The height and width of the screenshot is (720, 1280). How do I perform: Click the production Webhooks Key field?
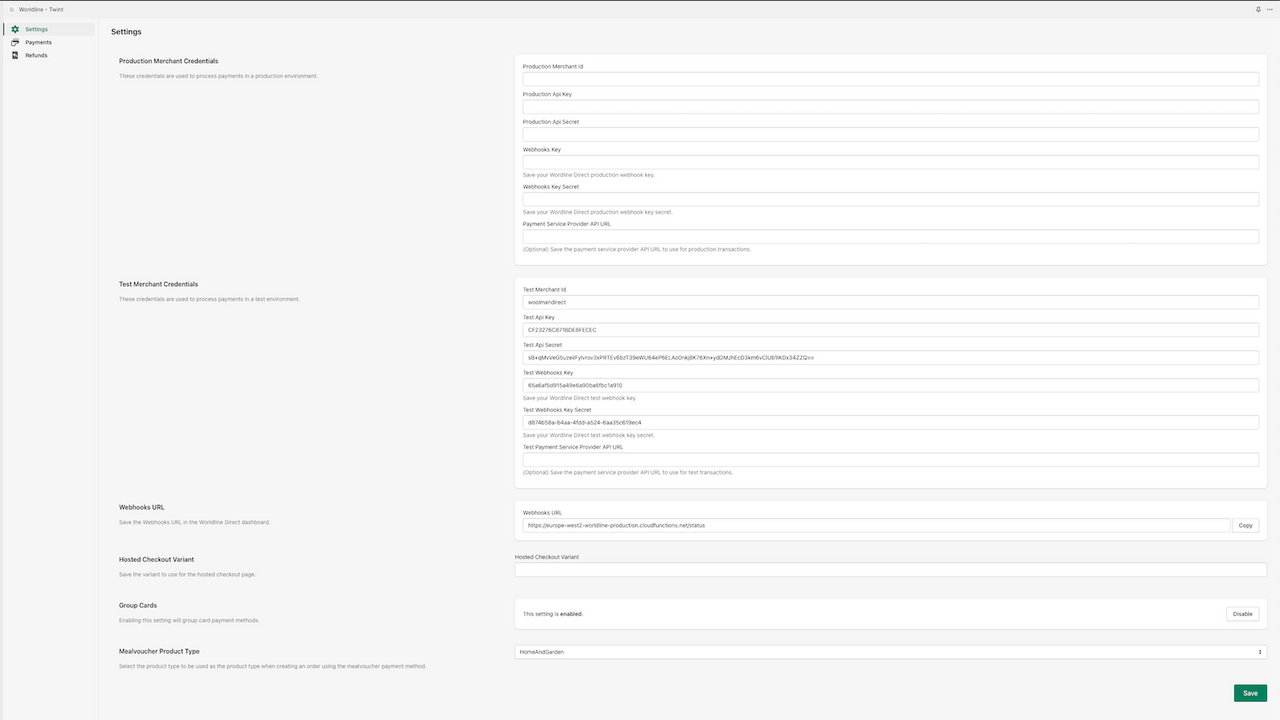[x=891, y=162]
